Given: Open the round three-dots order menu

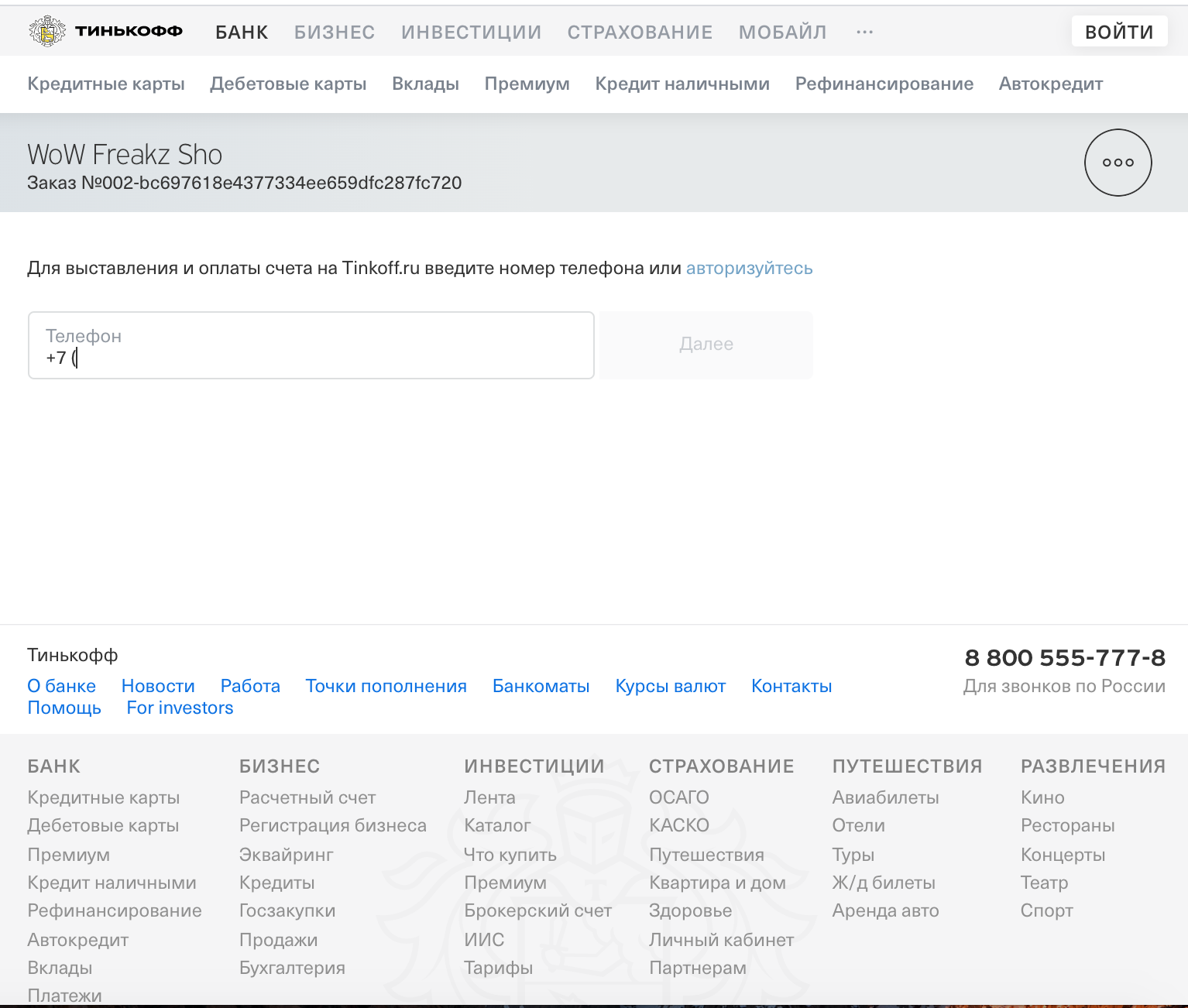Looking at the screenshot, I should (x=1118, y=163).
